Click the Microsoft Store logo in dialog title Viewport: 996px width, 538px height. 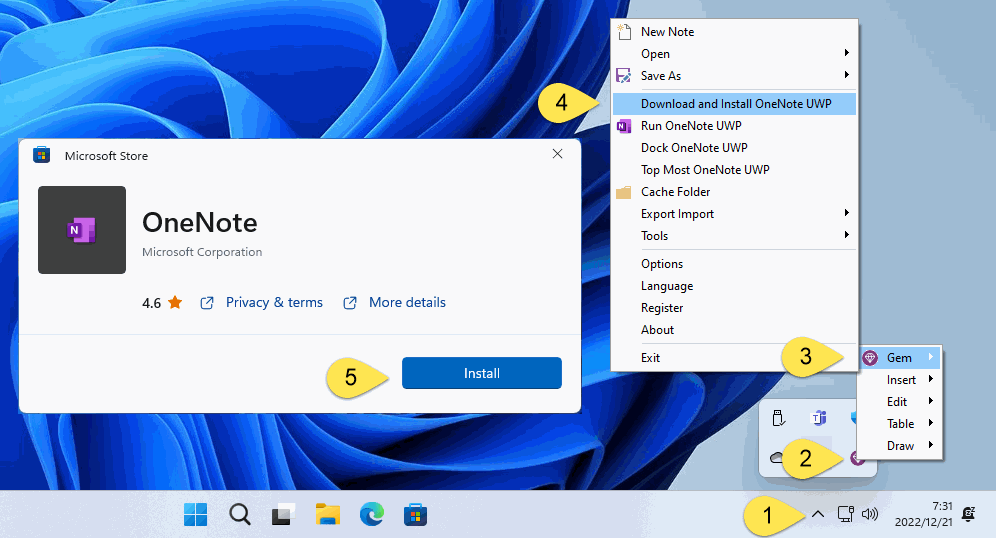point(42,155)
